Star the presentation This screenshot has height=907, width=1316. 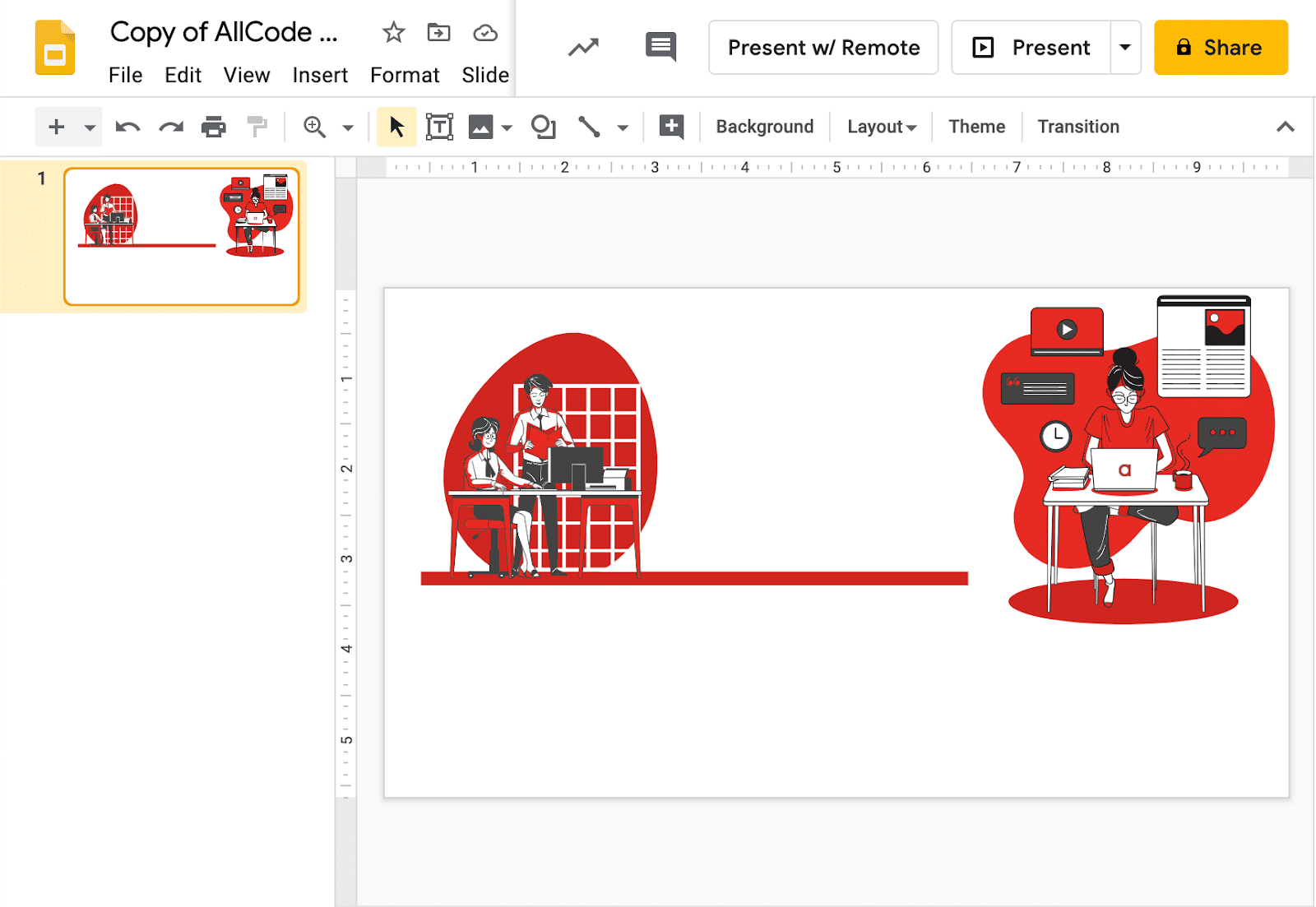[x=392, y=32]
